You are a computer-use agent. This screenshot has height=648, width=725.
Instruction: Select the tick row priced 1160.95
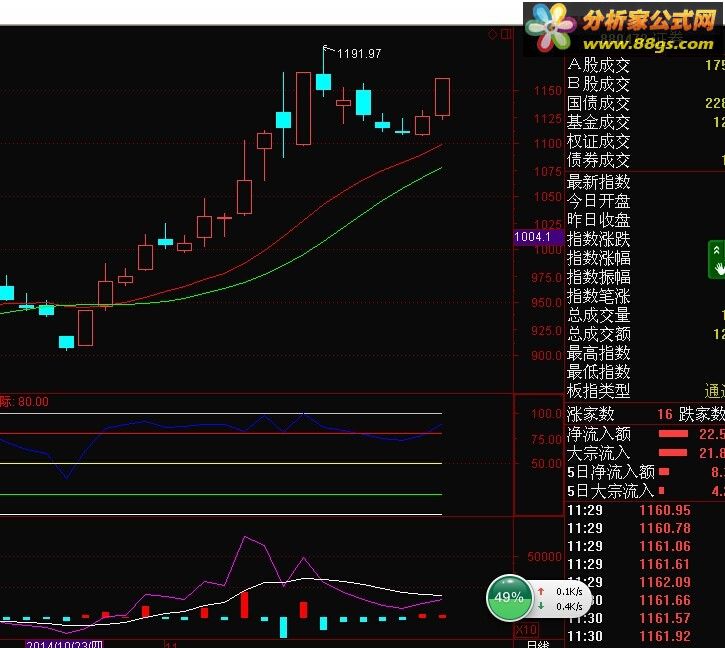point(645,510)
